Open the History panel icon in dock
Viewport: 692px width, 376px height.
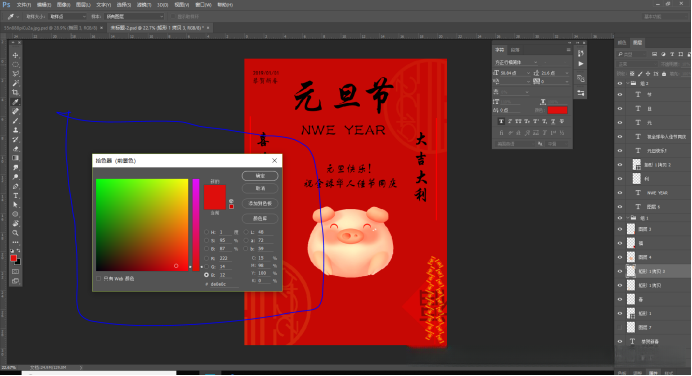pyautogui.click(x=581, y=53)
